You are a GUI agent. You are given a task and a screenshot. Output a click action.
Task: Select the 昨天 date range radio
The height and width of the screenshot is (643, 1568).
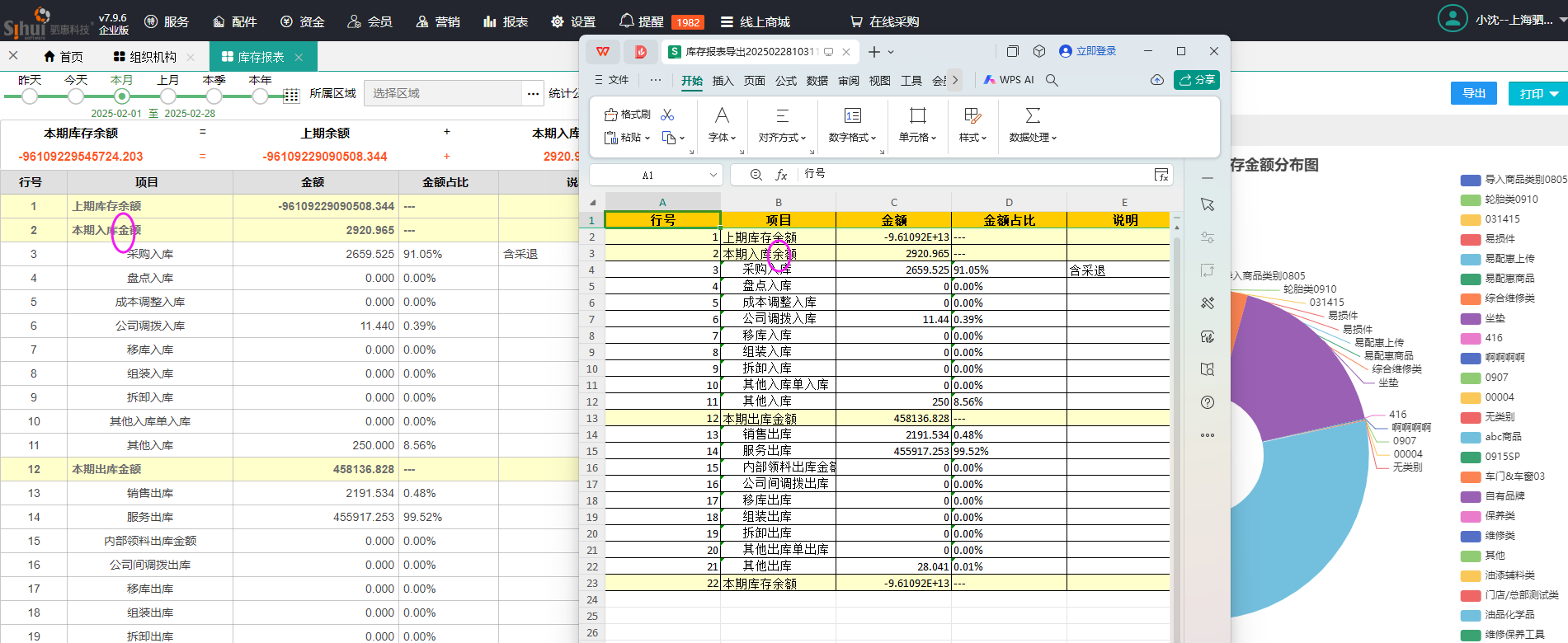(30, 96)
